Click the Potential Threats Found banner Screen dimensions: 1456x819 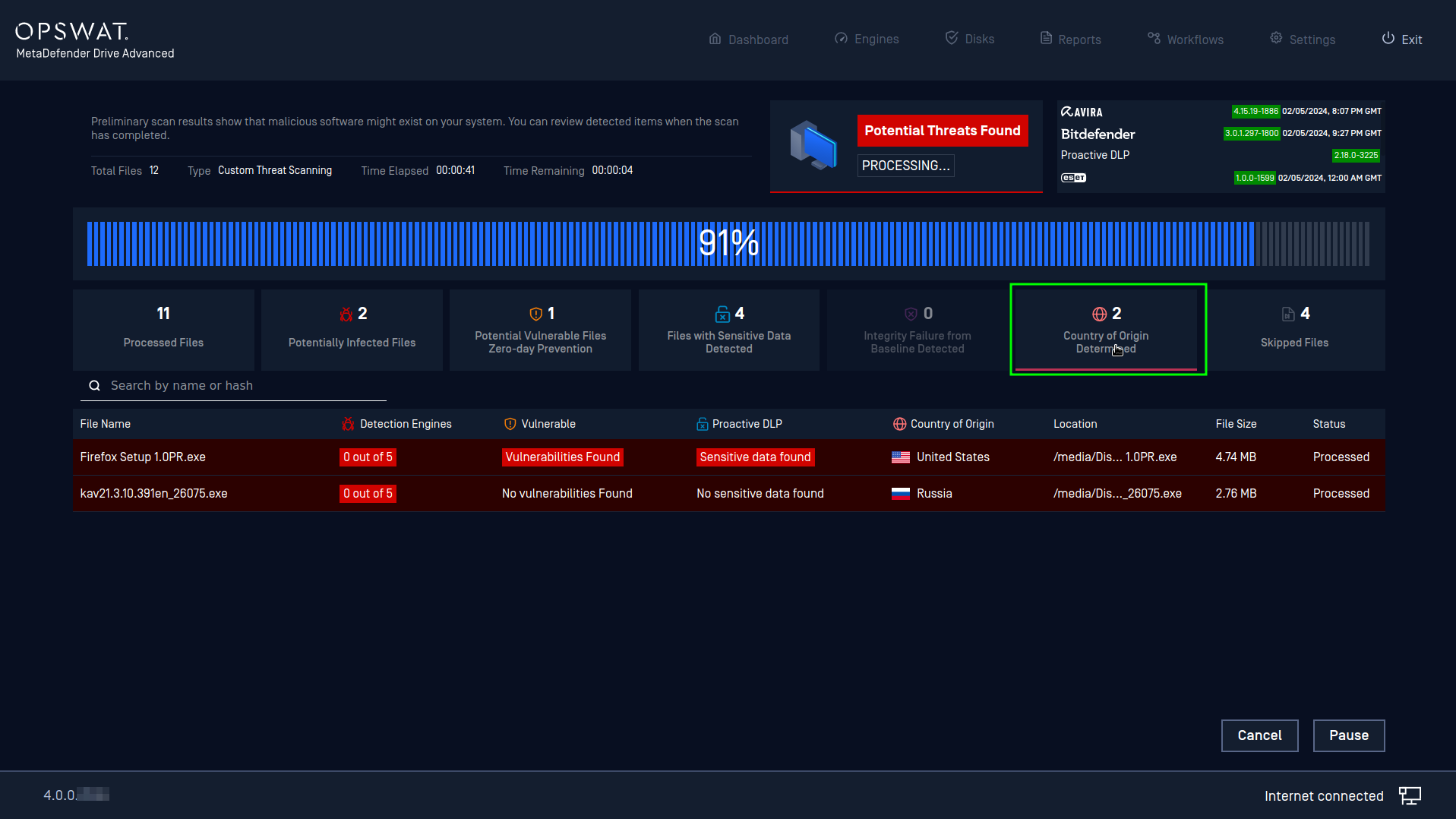[x=943, y=131]
